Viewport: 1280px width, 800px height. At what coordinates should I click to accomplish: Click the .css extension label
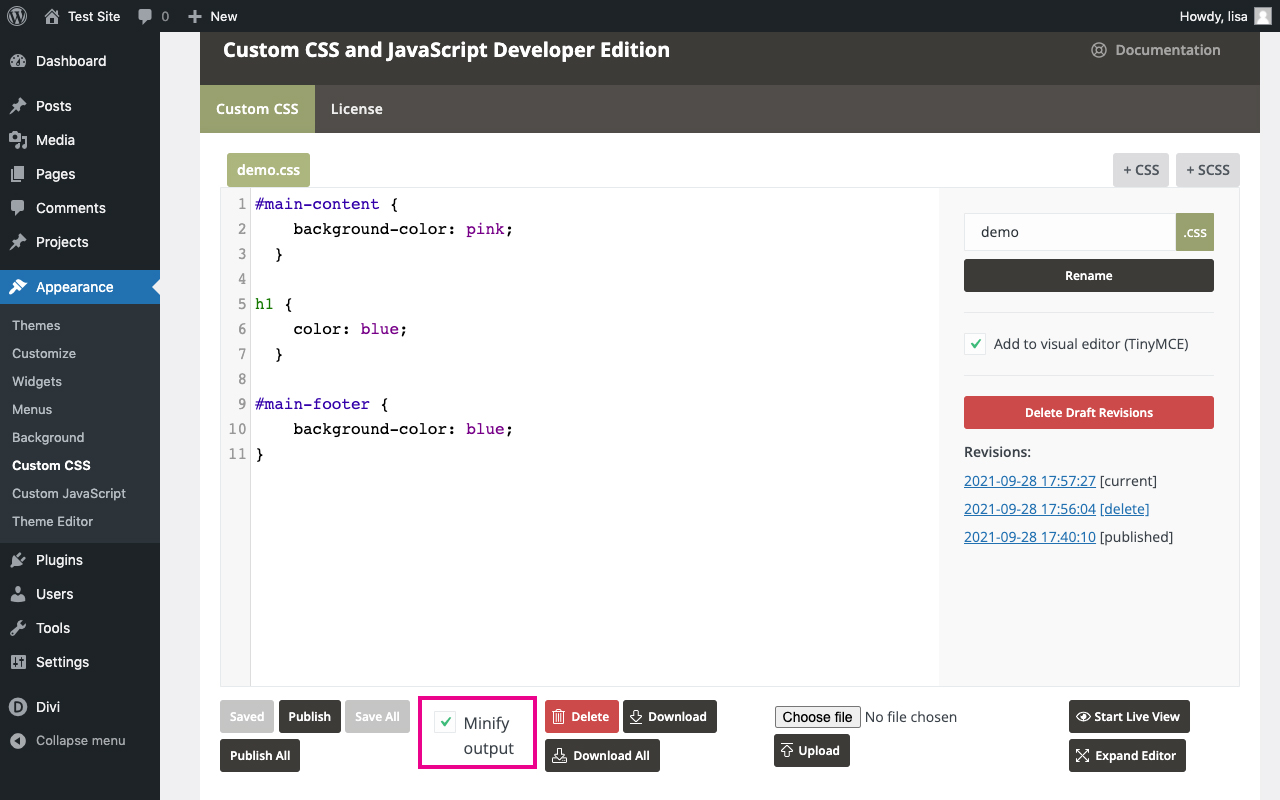click(x=1195, y=232)
